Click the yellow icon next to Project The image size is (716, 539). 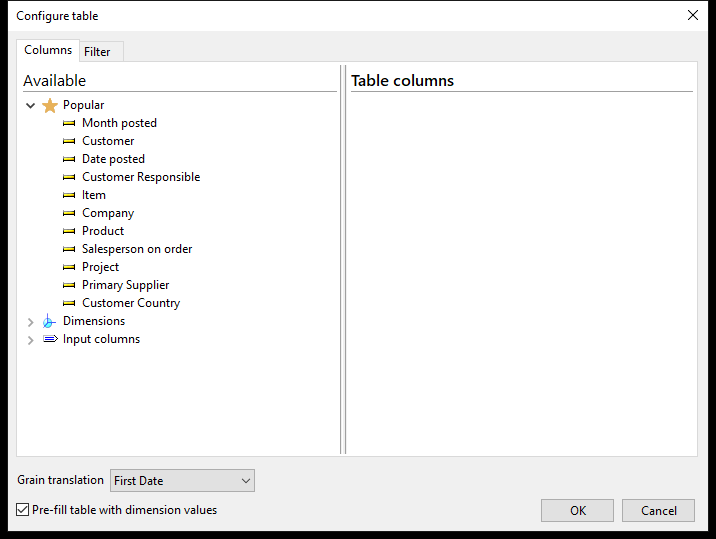tap(69, 267)
